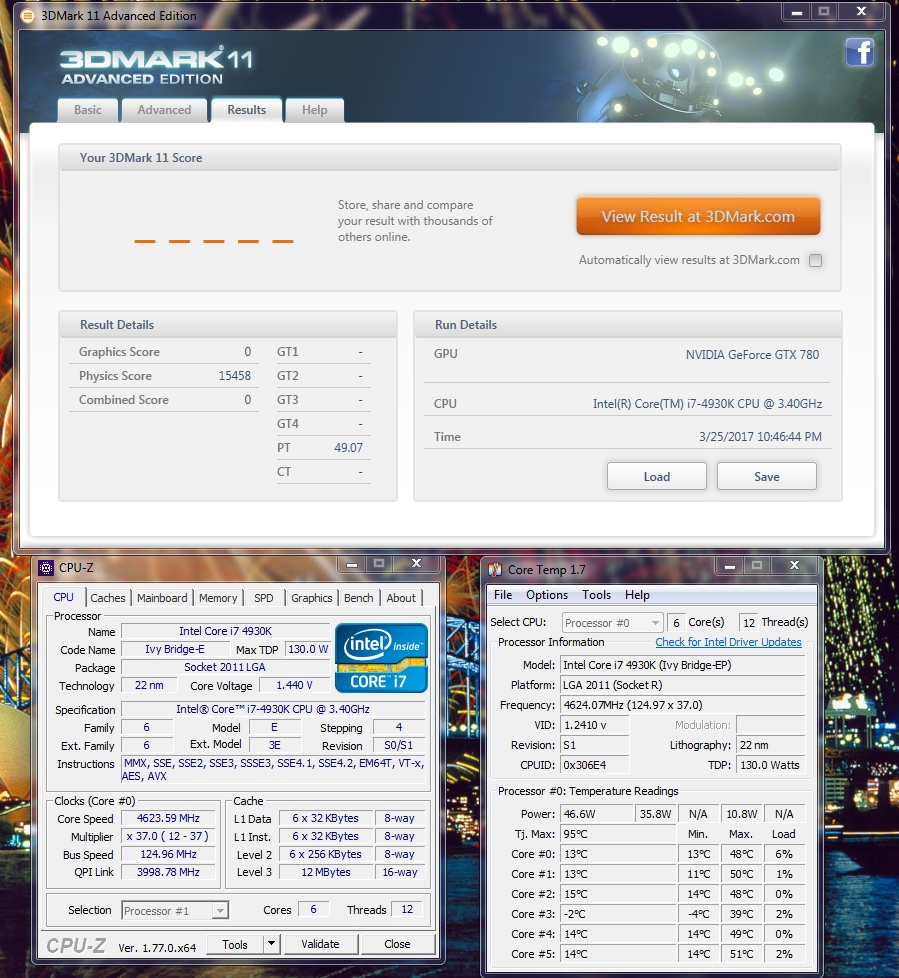Open the Options menu in Core Temp

click(547, 595)
